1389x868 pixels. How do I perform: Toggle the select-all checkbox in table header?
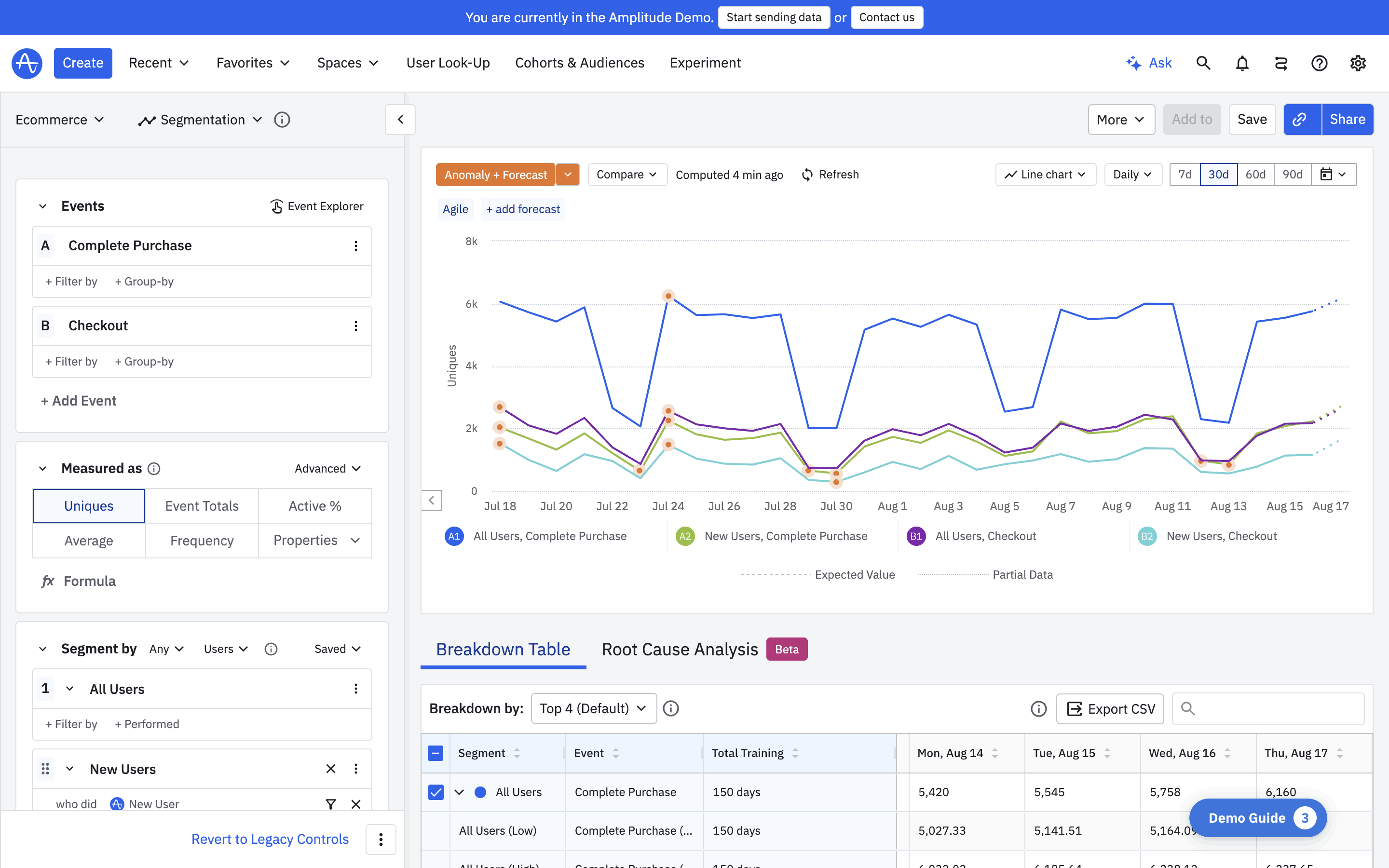click(x=436, y=753)
